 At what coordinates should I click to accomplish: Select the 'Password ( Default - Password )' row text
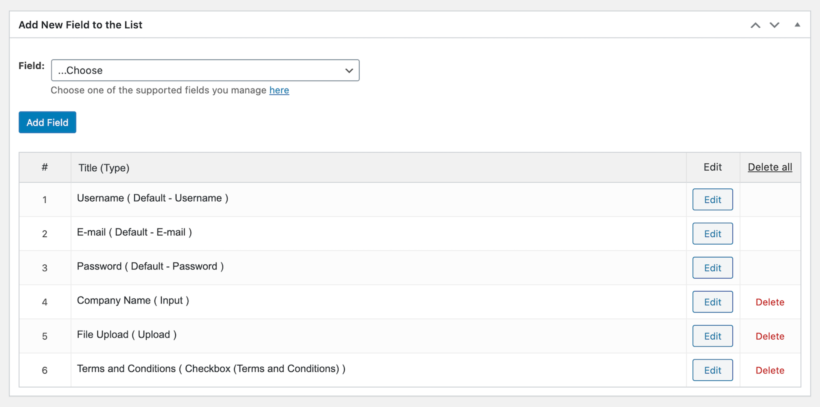click(x=150, y=266)
